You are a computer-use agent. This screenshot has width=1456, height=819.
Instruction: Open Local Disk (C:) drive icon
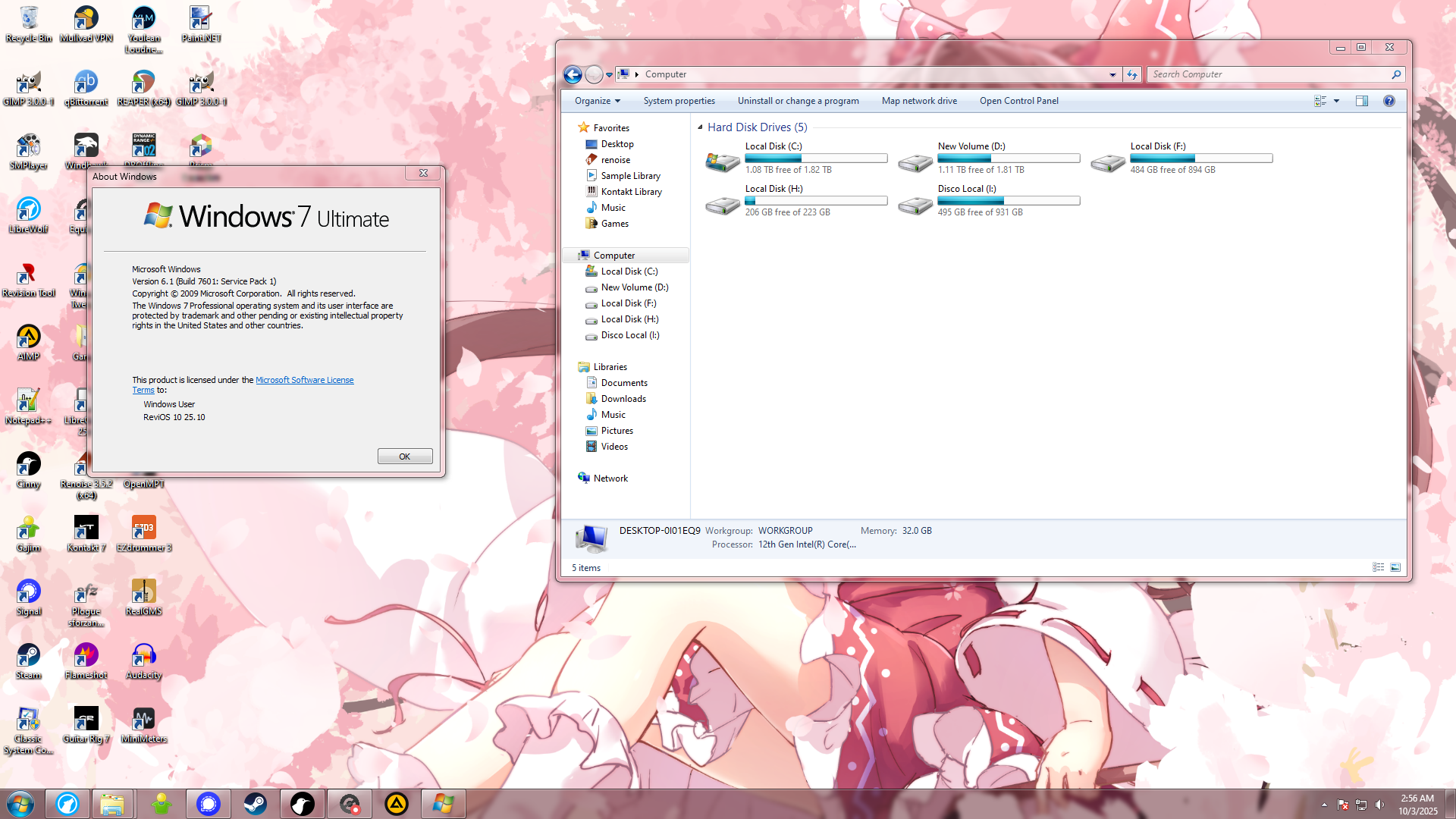pyautogui.click(x=722, y=161)
